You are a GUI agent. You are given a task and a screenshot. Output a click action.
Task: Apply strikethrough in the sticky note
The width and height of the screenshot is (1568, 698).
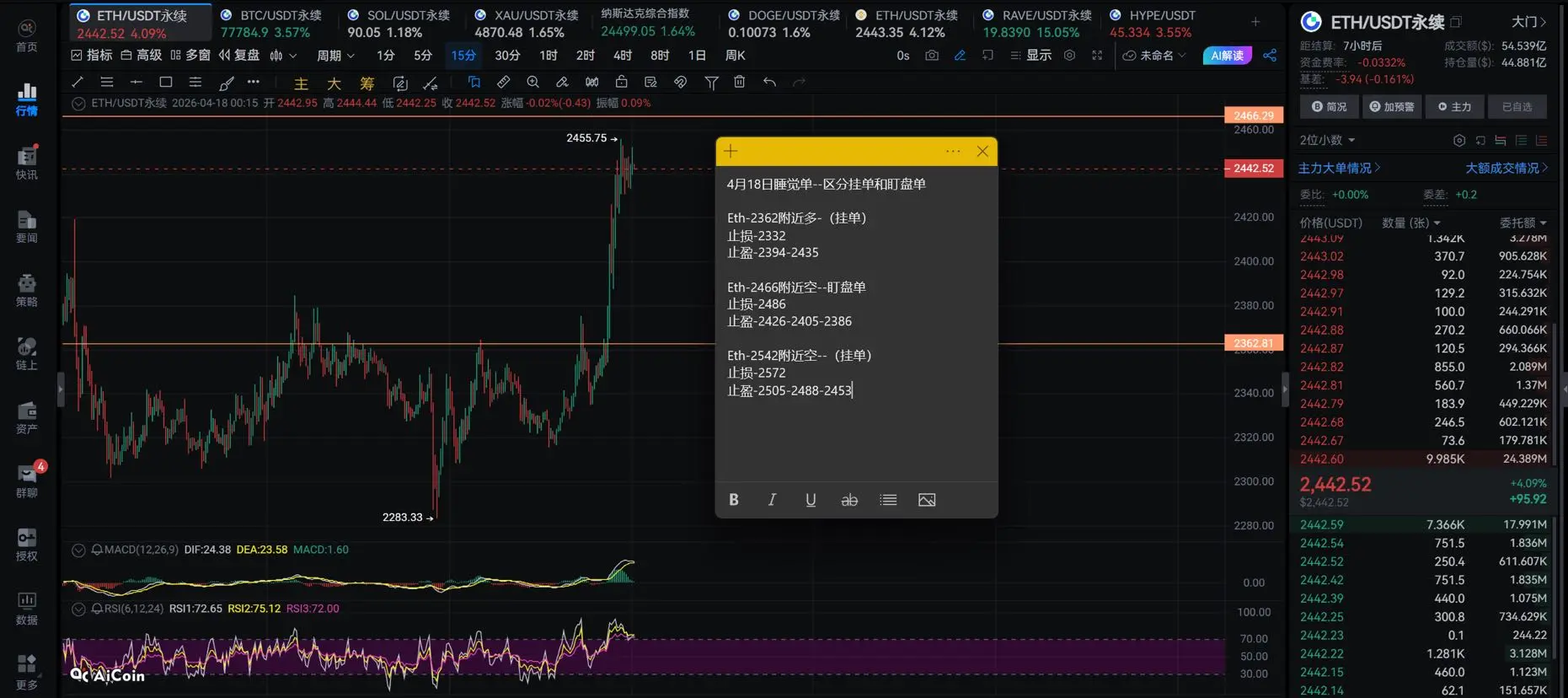pos(849,500)
